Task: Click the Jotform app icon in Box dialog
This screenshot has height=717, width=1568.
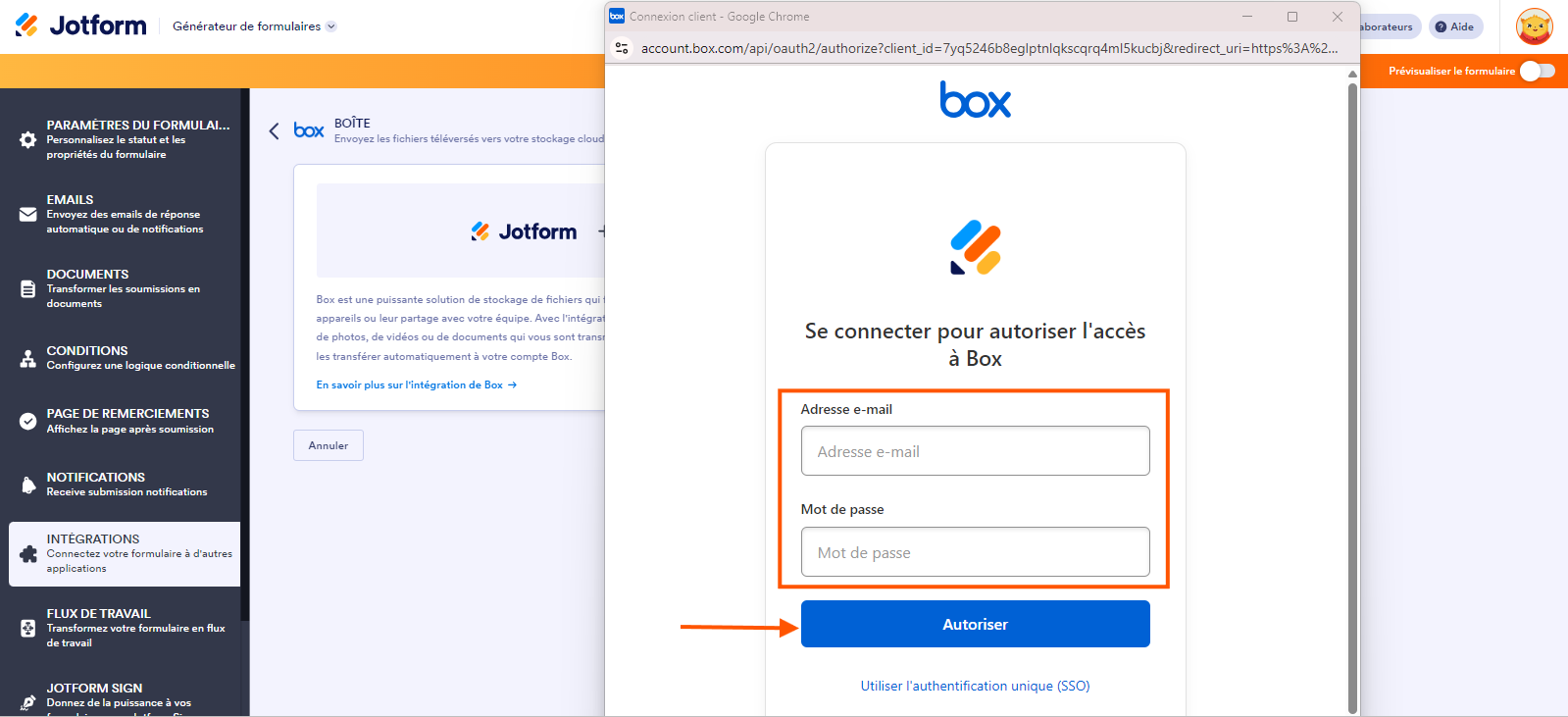Action: (x=976, y=247)
